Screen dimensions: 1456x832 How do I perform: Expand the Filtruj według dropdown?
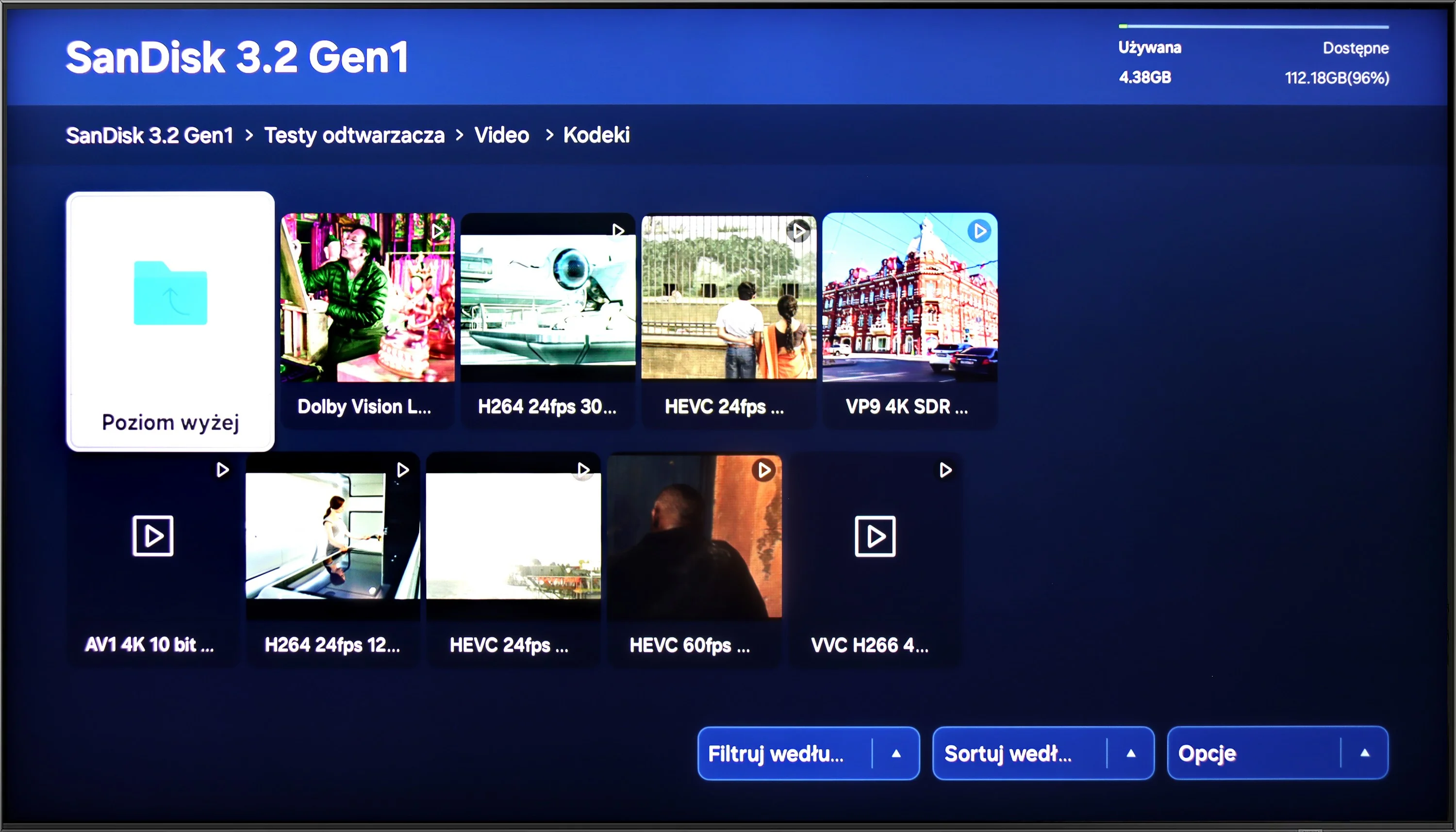(808, 753)
